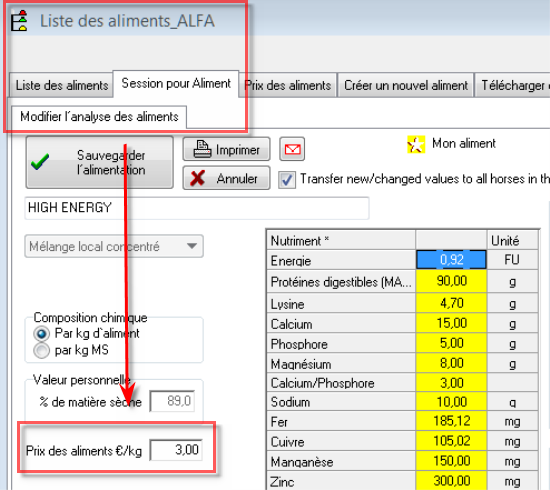550x490 pixels.
Task: Click the green checkmark save icon
Action: [x=40, y=162]
